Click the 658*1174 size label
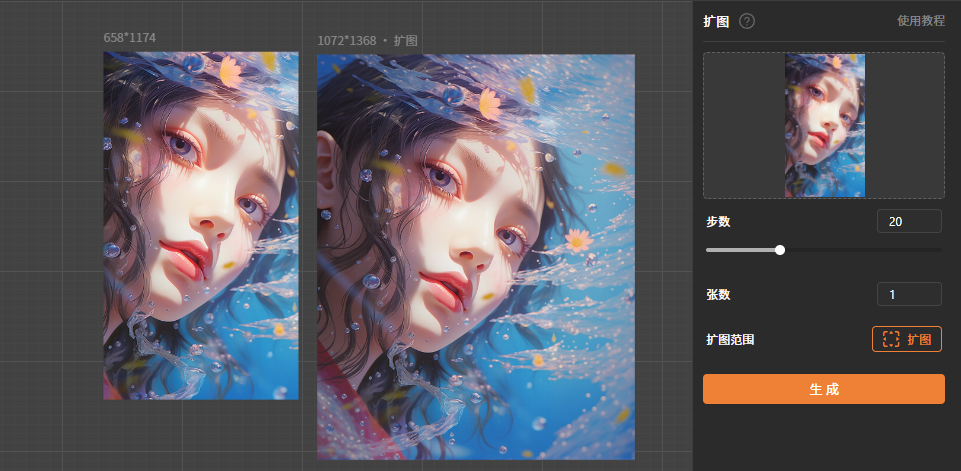 pos(129,38)
